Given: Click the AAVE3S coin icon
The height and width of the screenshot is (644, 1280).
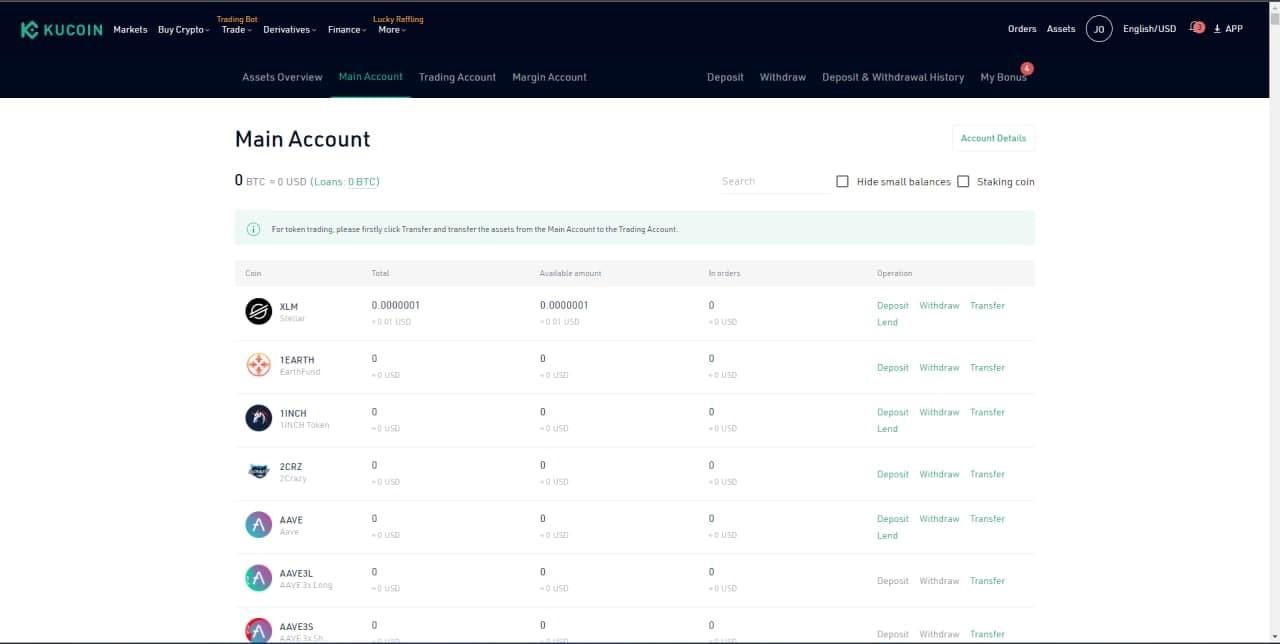Looking at the screenshot, I should tap(259, 631).
